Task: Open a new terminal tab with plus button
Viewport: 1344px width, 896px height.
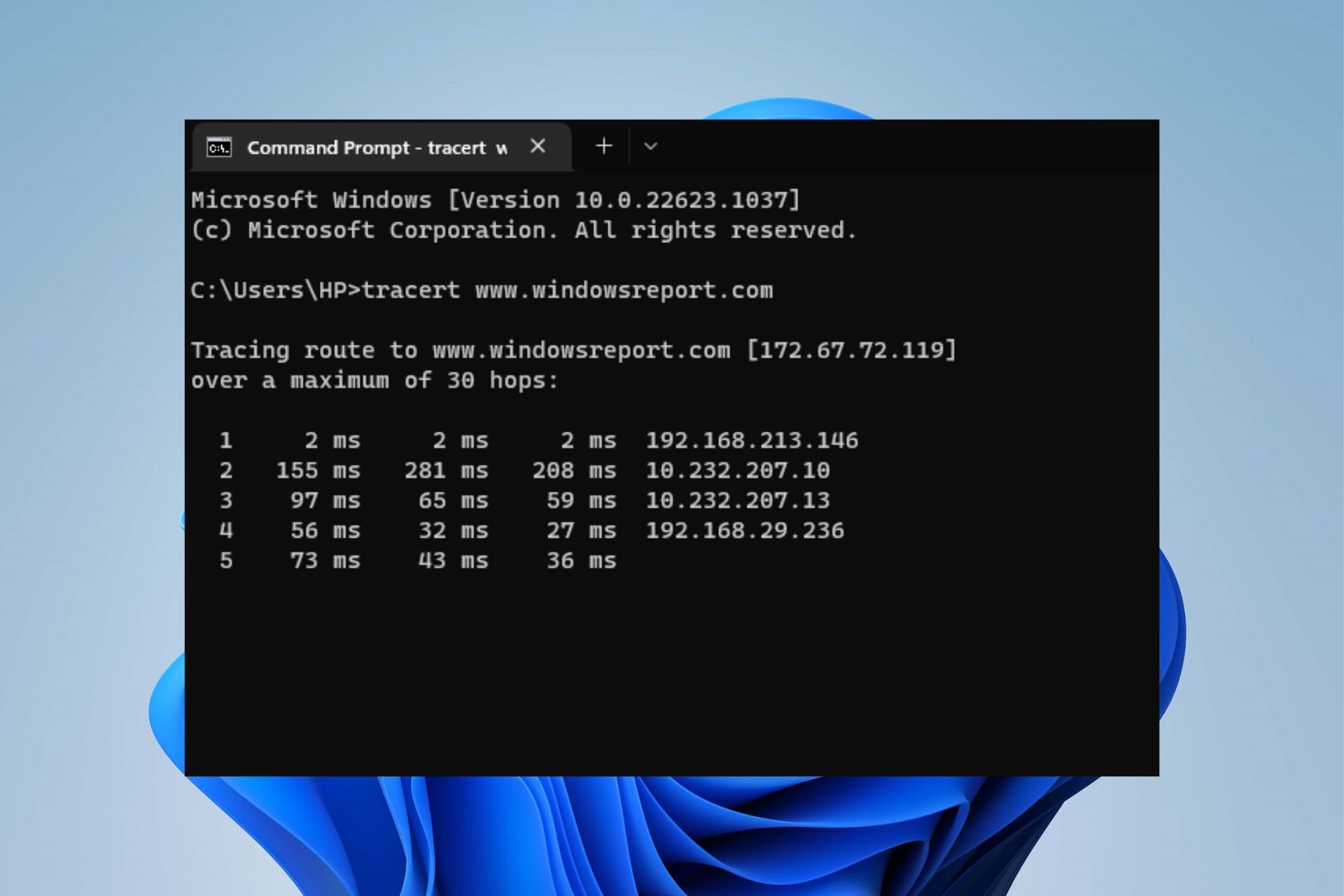Action: tap(603, 146)
